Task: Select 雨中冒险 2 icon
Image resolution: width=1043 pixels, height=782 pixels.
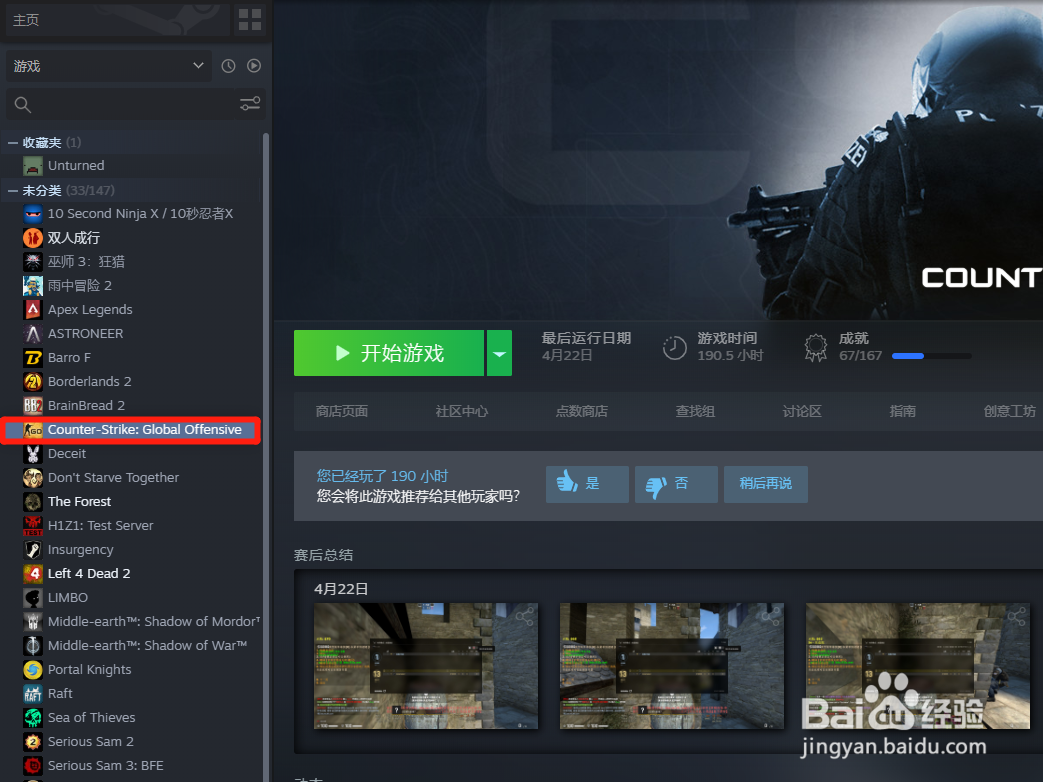Action: pyautogui.click(x=33, y=286)
